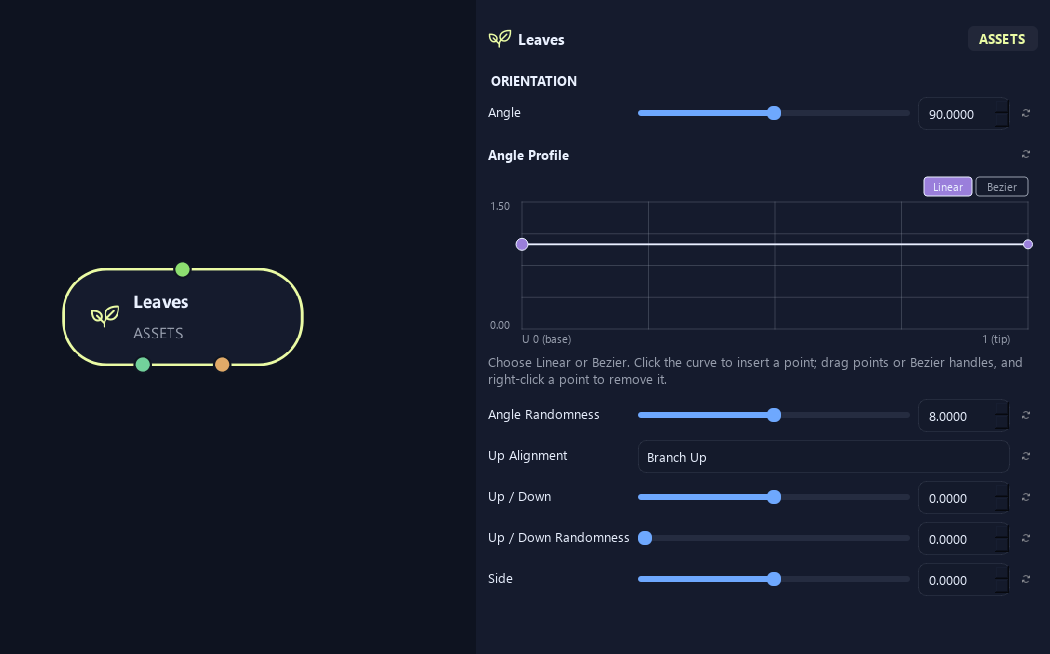Click the Up / Down Randomness slider handle
Viewport: 1050px width, 654px height.
[x=645, y=538]
